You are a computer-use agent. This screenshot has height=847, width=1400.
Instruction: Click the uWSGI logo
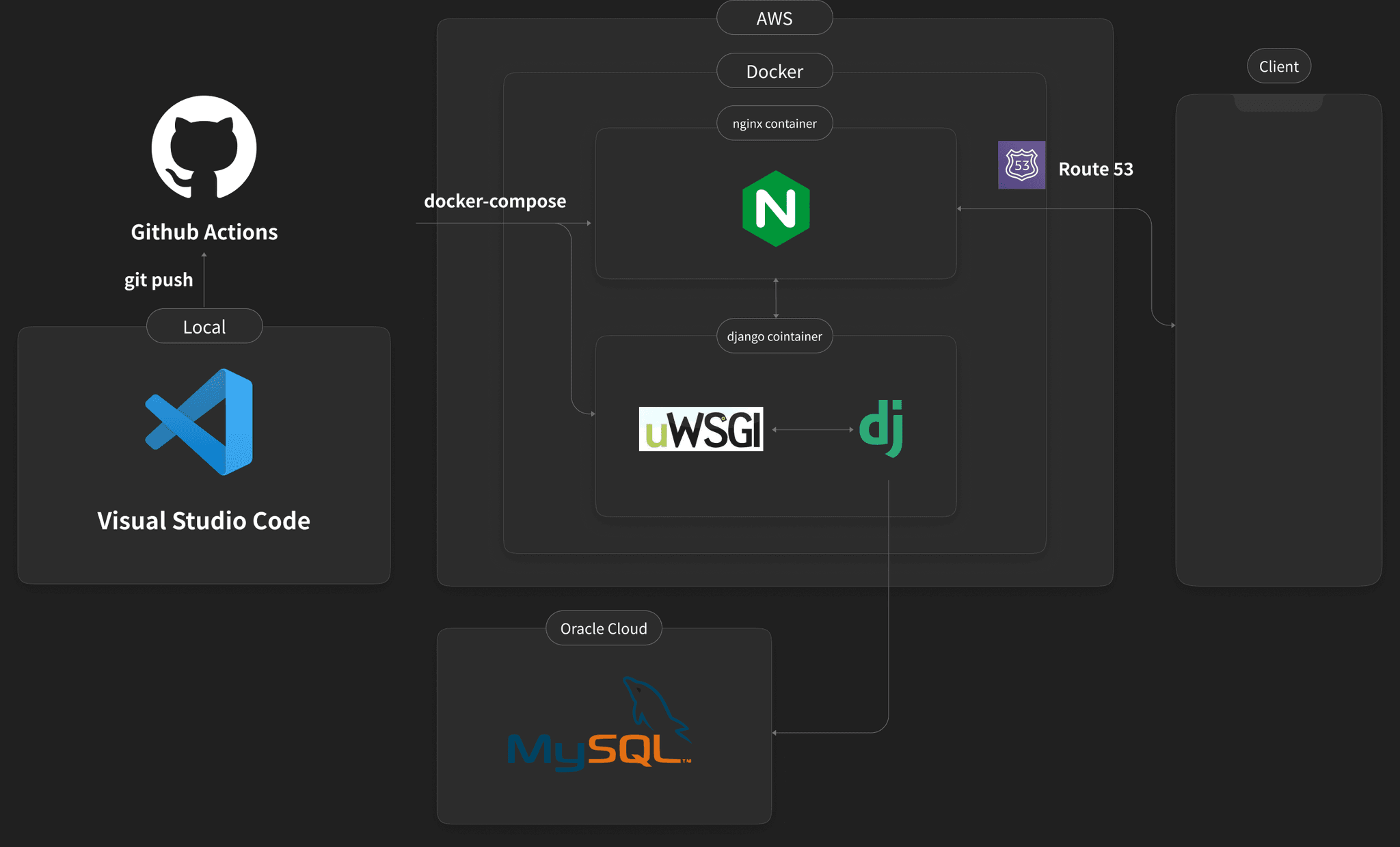701,429
